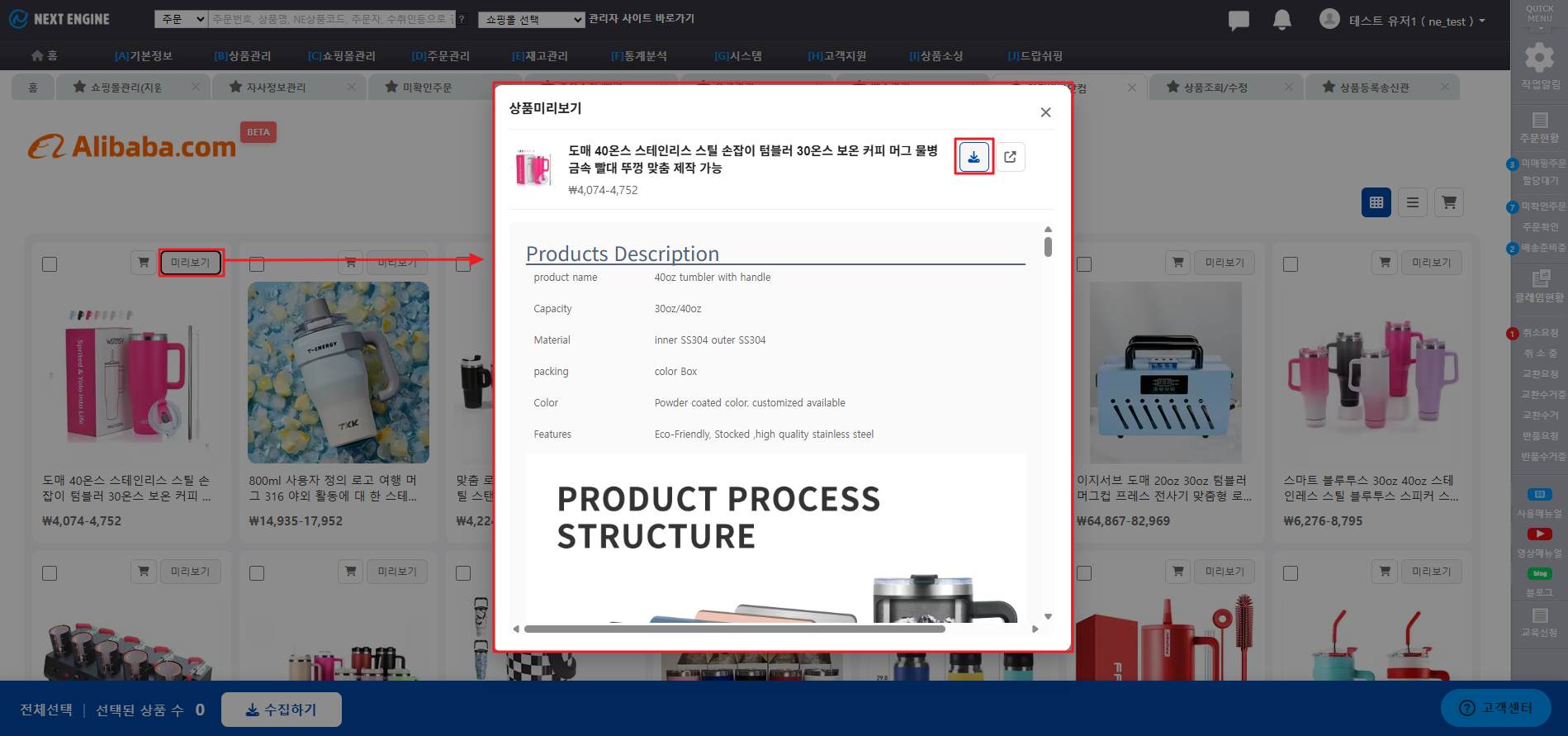
Task: Open the [D]주문관리 menu
Action: coord(440,56)
